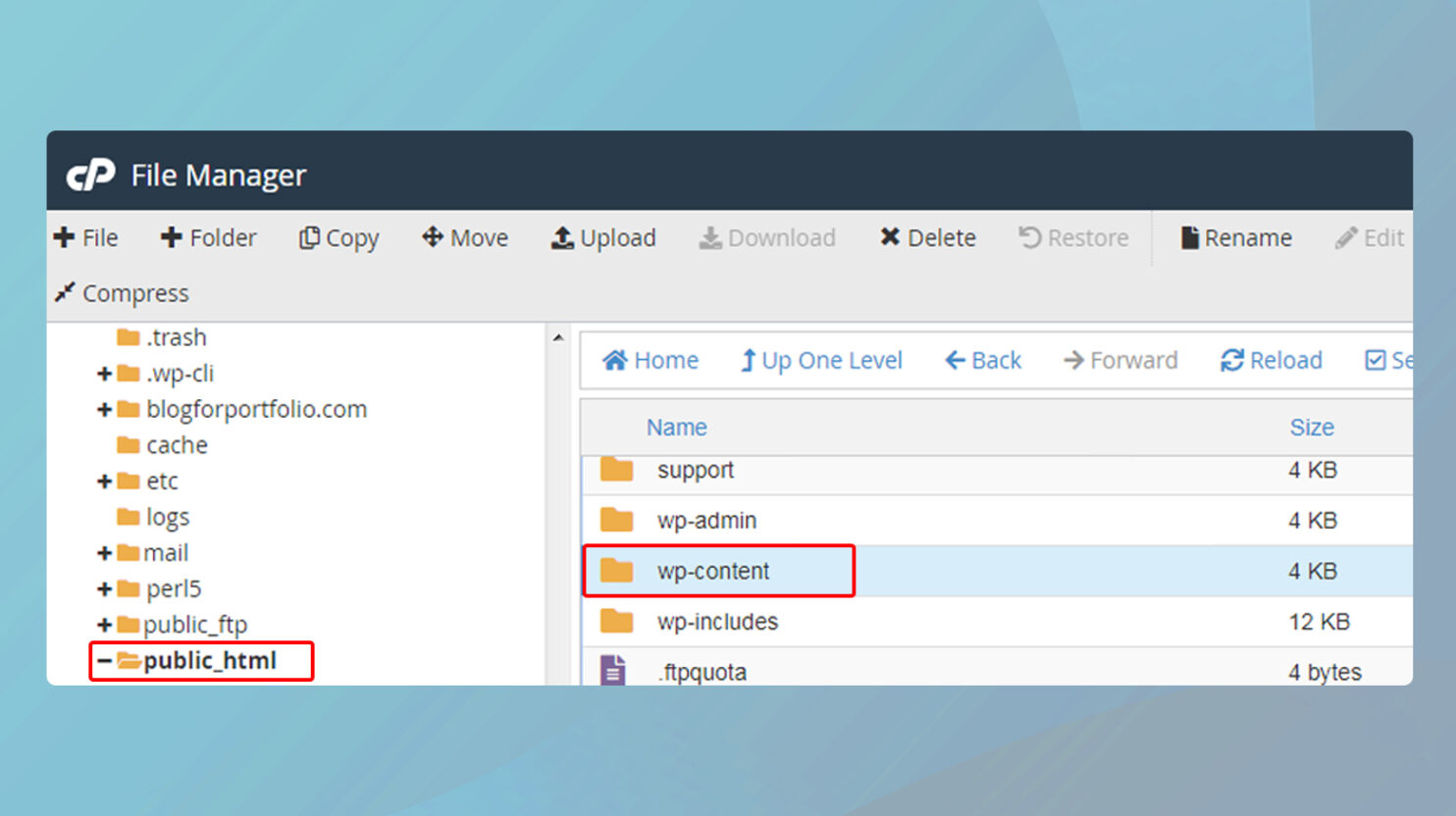Sort files by the Name column header
The width and height of the screenshot is (1456, 816).
pyautogui.click(x=676, y=427)
